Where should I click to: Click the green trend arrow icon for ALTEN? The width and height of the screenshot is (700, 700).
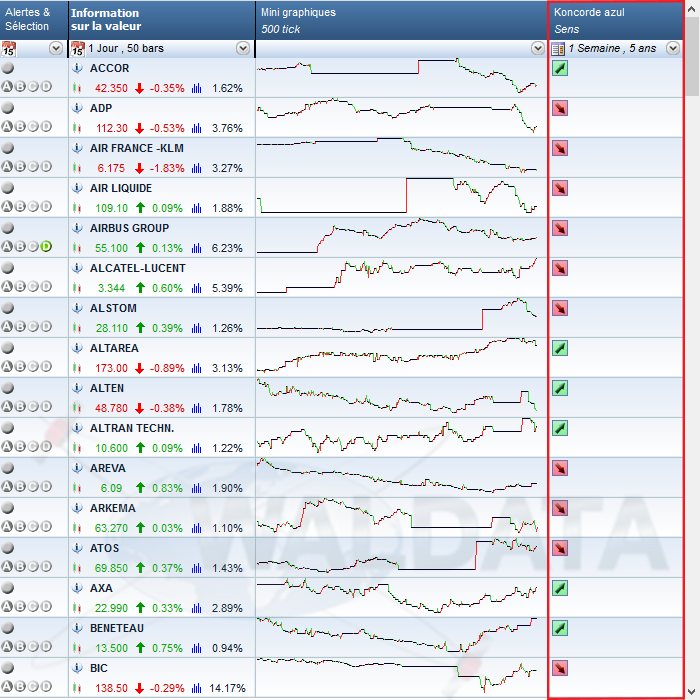[560, 388]
